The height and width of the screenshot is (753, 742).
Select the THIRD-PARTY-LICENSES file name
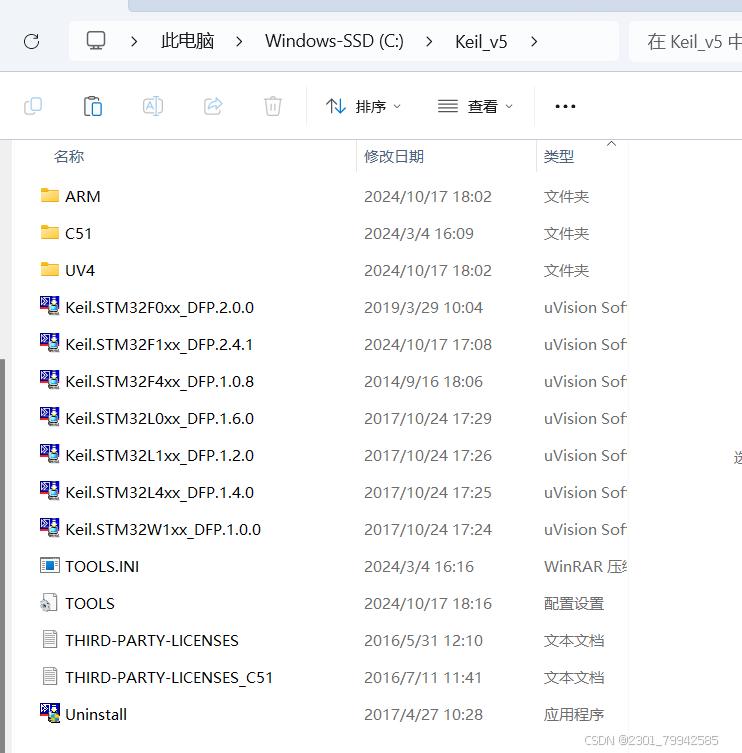click(x=152, y=641)
